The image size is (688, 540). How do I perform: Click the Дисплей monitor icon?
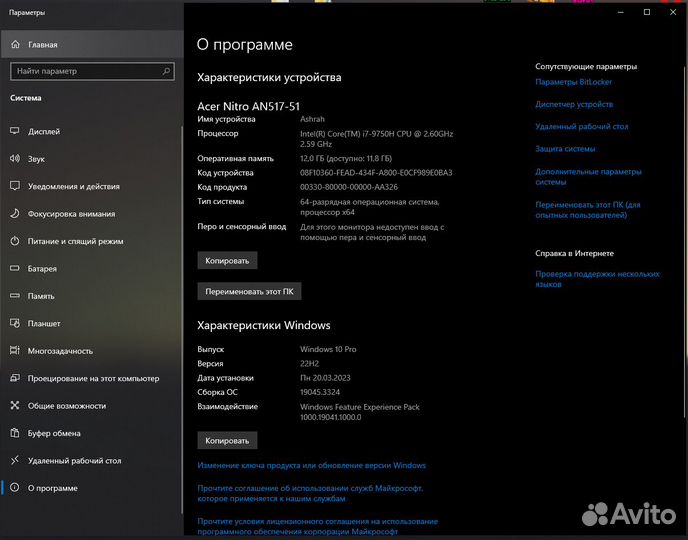[x=15, y=131]
